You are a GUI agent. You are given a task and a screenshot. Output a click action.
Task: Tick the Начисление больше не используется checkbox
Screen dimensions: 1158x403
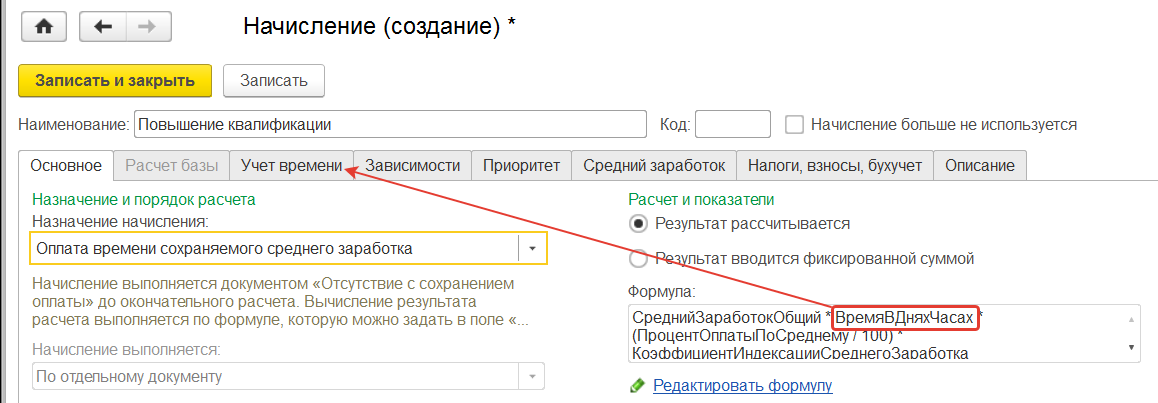click(x=795, y=125)
